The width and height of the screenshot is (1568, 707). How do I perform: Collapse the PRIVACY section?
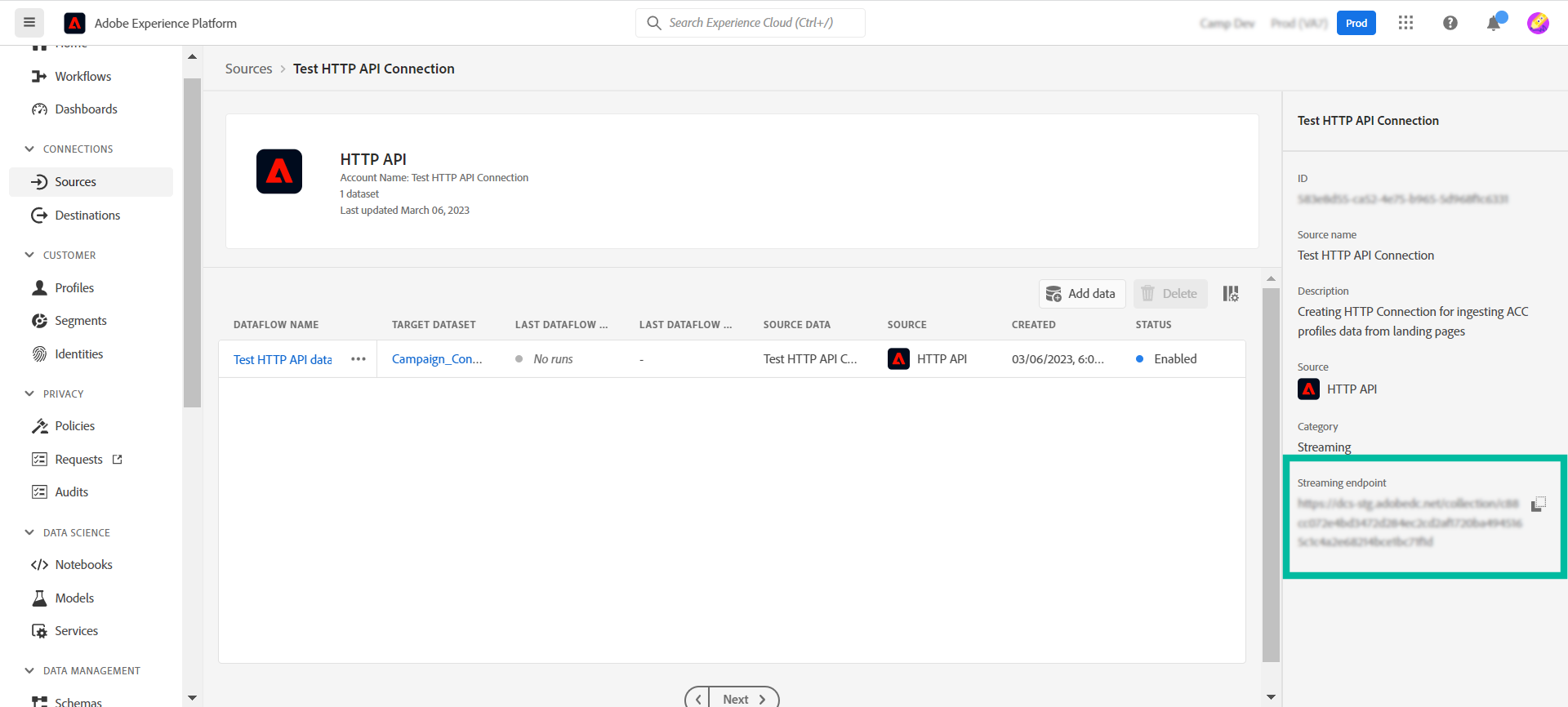coord(29,394)
